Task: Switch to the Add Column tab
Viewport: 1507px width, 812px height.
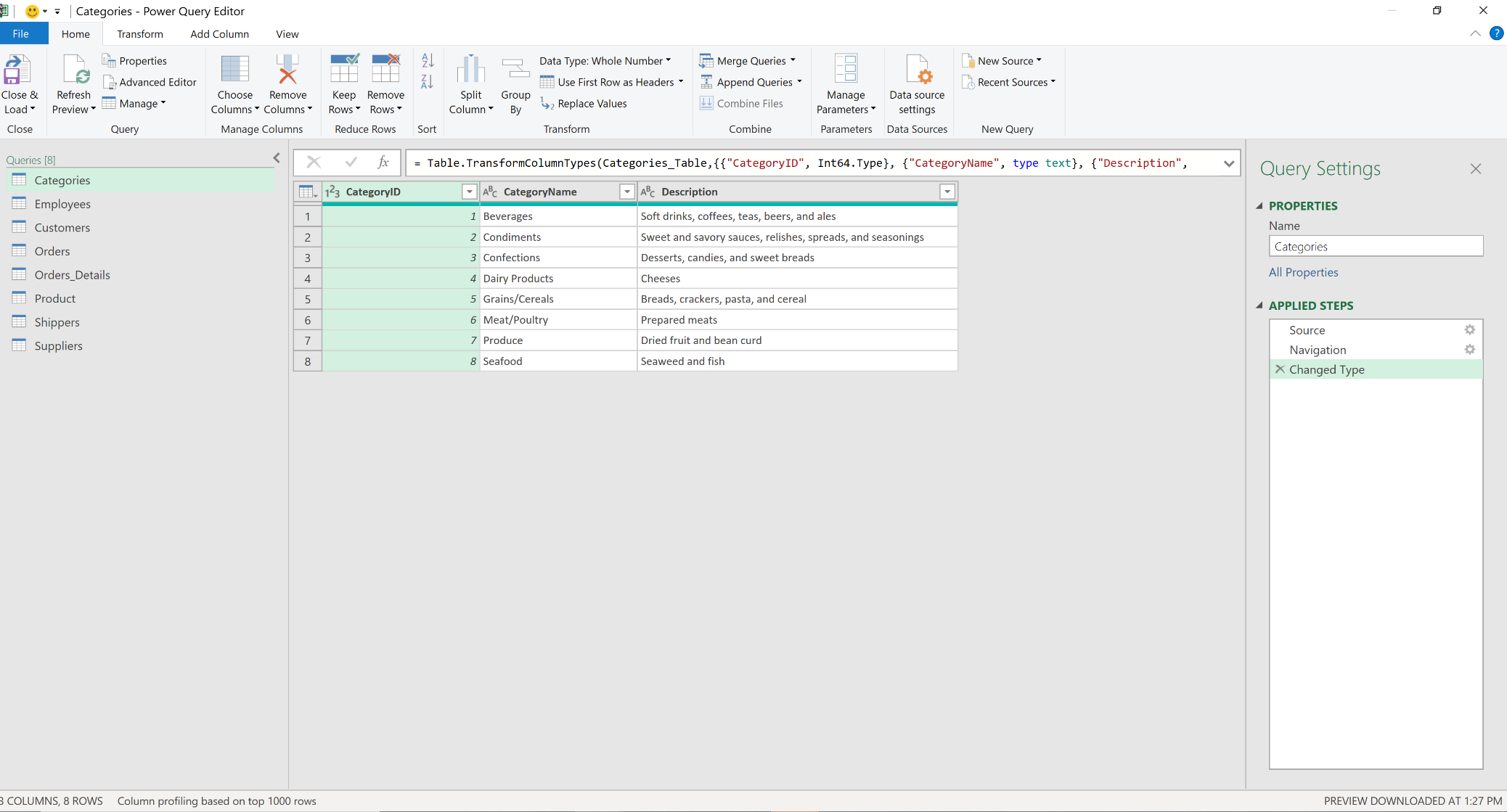Action: (219, 34)
